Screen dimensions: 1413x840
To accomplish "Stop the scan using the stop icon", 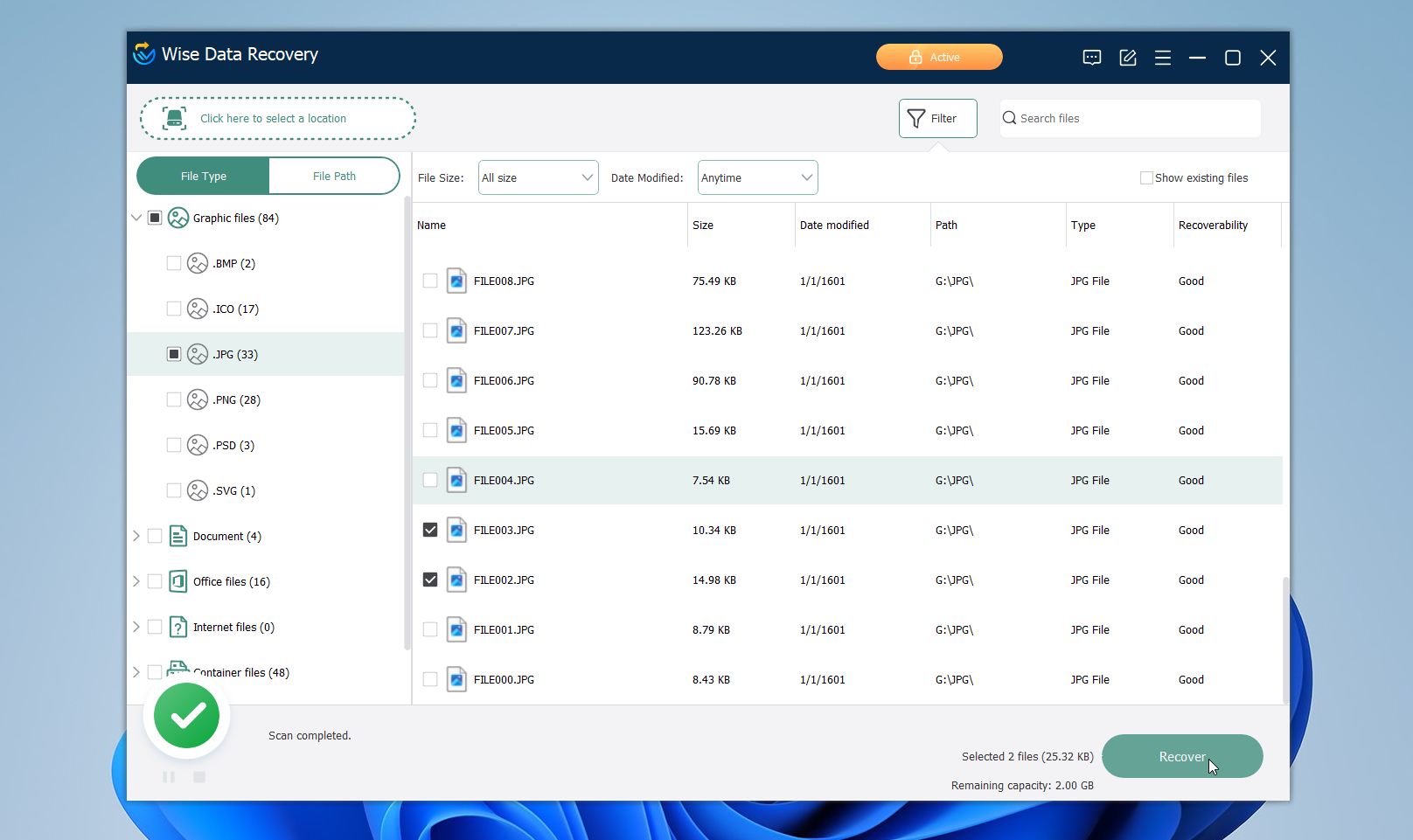I will tap(198, 776).
